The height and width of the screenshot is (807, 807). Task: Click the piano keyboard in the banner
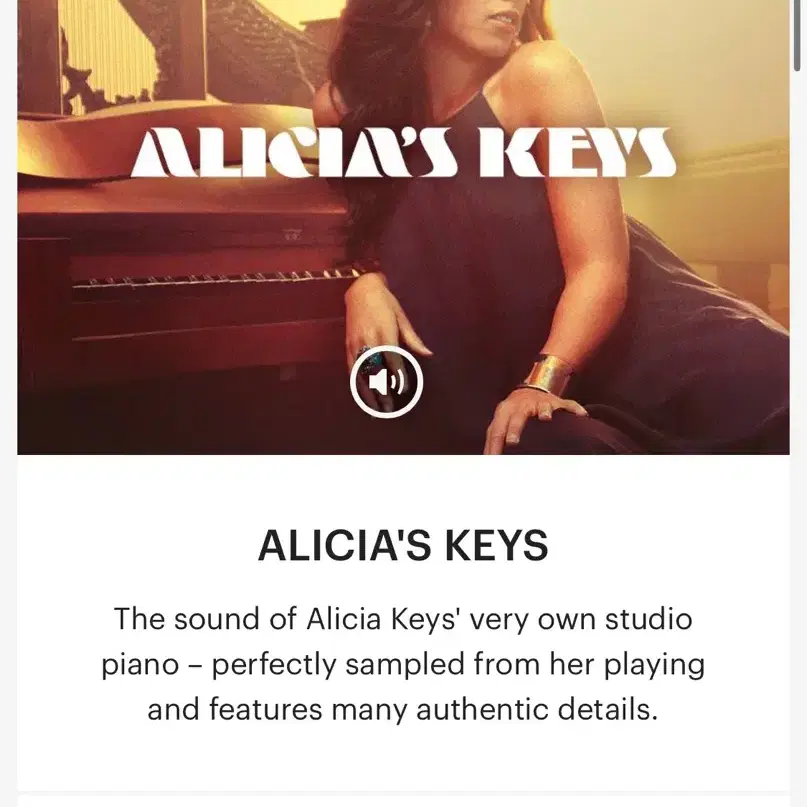pos(216,282)
